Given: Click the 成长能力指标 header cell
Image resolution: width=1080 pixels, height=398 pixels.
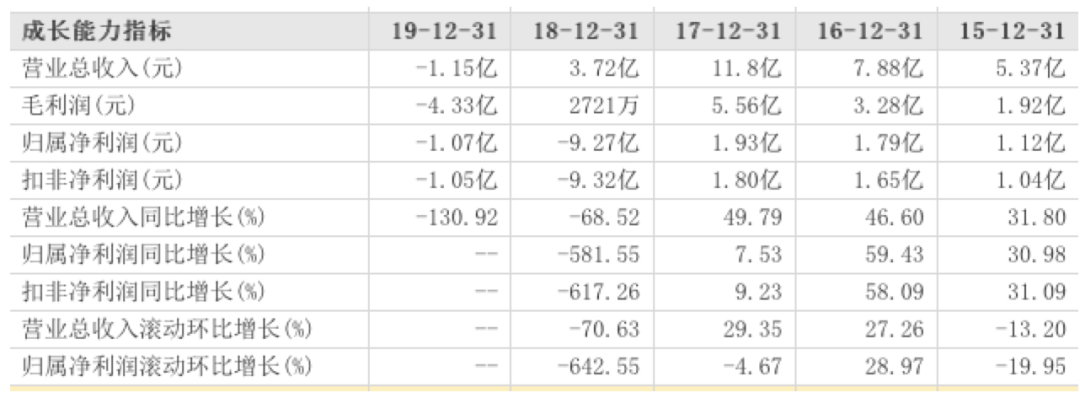Looking at the screenshot, I should [96, 31].
